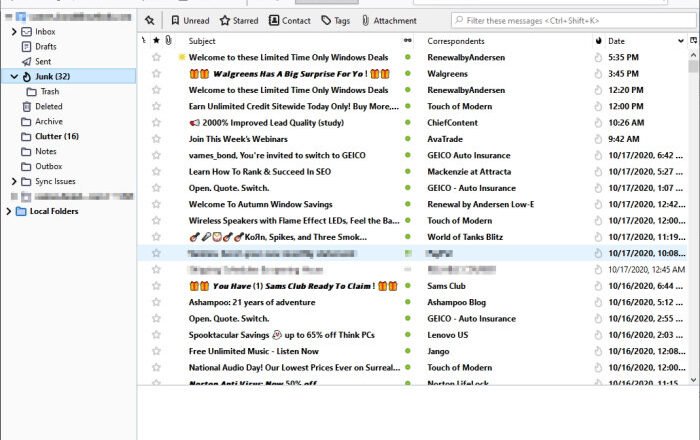Toggle the Tags quick filter
Screen dimensions: 700x440
click(x=336, y=21)
